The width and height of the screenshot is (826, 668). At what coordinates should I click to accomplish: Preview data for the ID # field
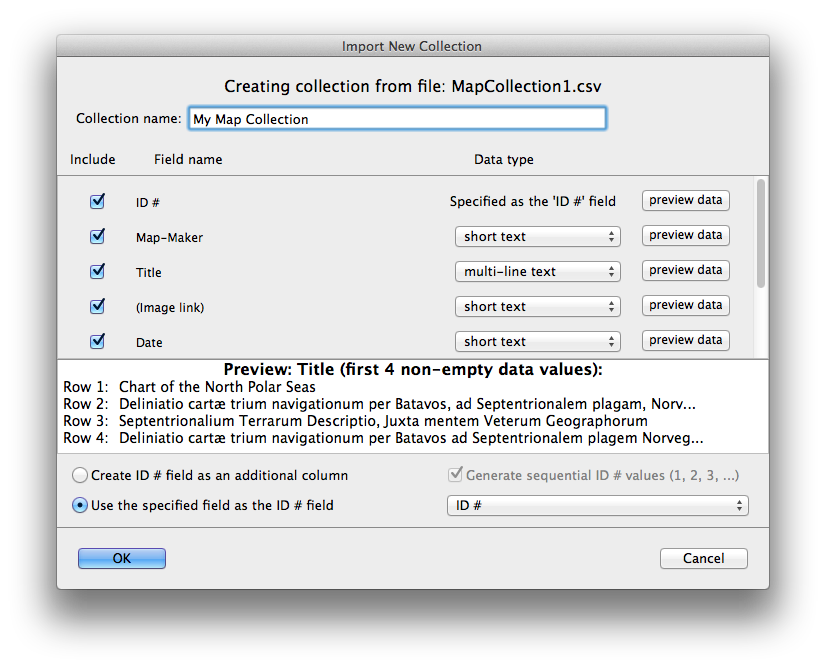tap(685, 200)
